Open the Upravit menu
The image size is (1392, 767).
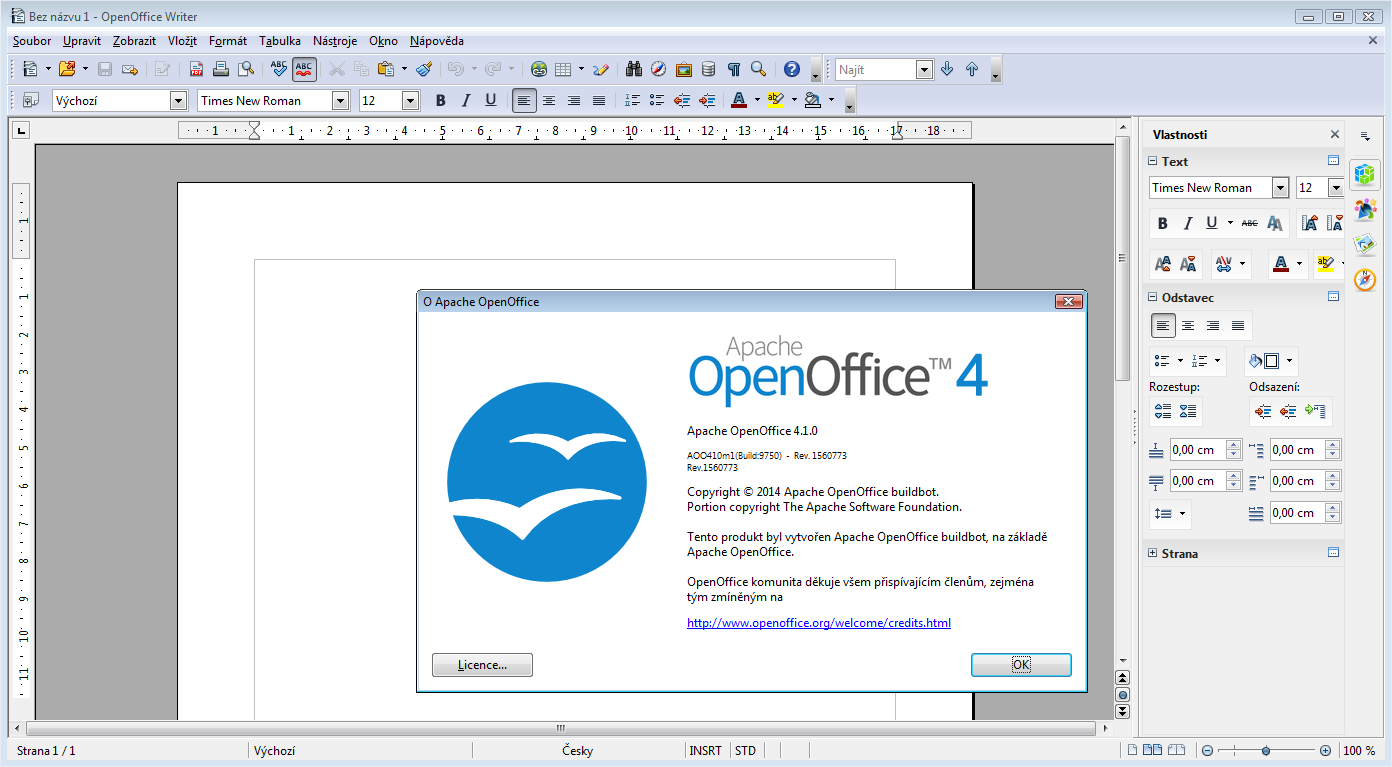[82, 41]
